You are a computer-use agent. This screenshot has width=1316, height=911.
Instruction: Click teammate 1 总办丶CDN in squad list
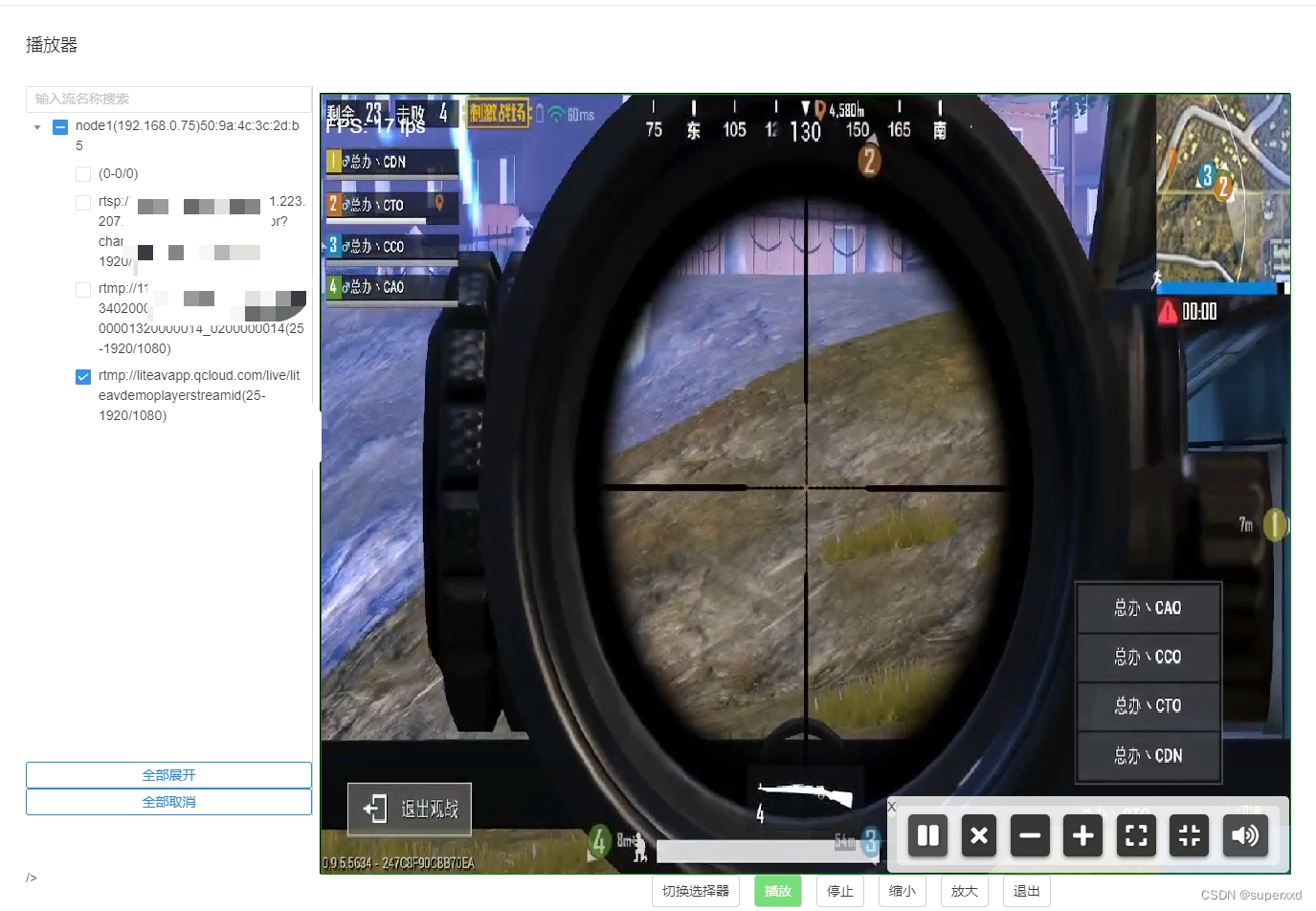coord(391,162)
